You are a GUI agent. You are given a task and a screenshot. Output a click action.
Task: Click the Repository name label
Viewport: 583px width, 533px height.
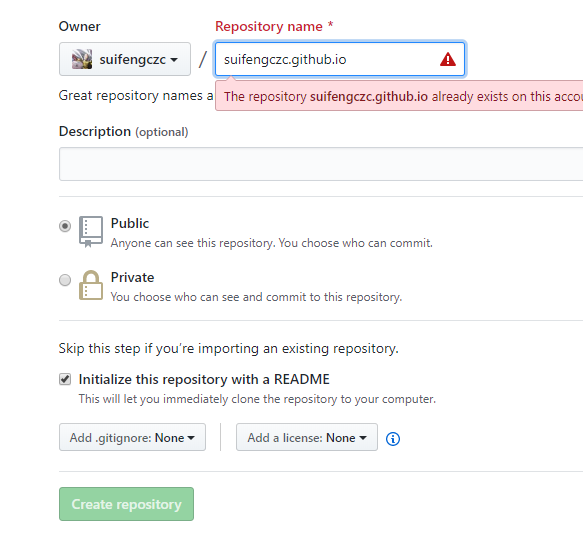tap(274, 26)
